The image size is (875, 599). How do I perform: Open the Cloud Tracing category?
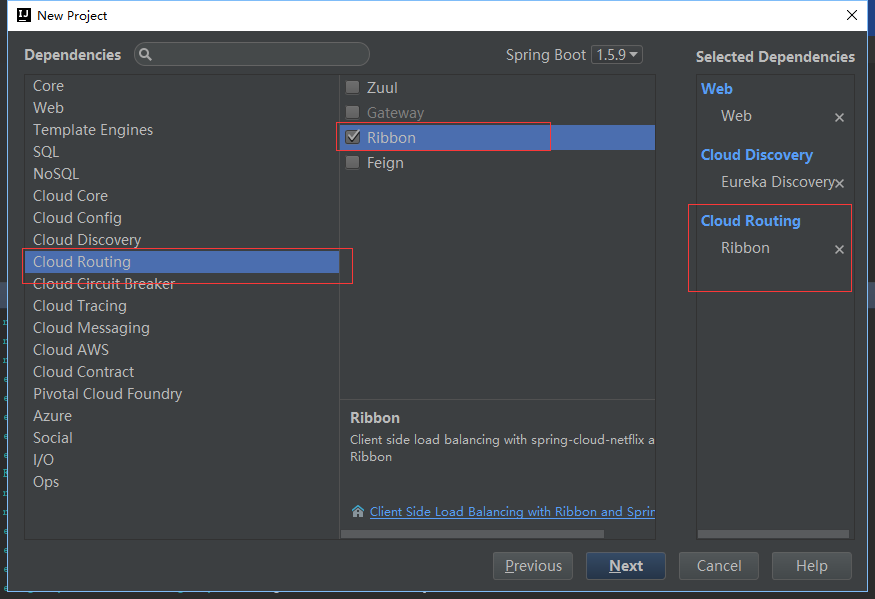click(x=182, y=306)
